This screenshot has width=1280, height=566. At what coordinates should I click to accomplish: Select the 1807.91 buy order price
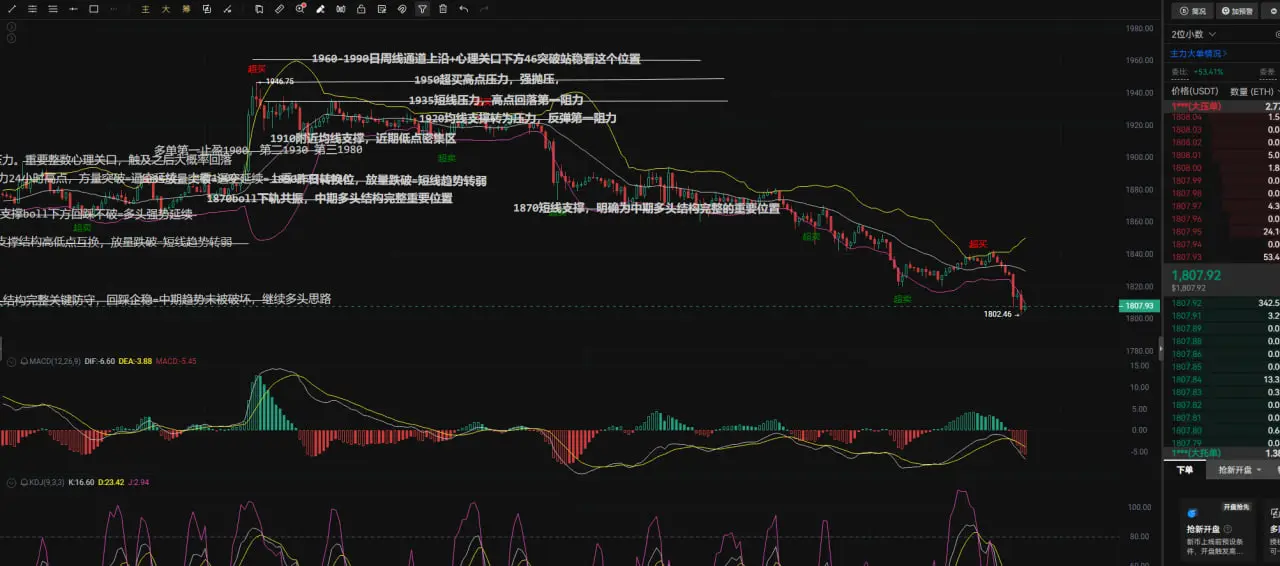pyautogui.click(x=1186, y=315)
